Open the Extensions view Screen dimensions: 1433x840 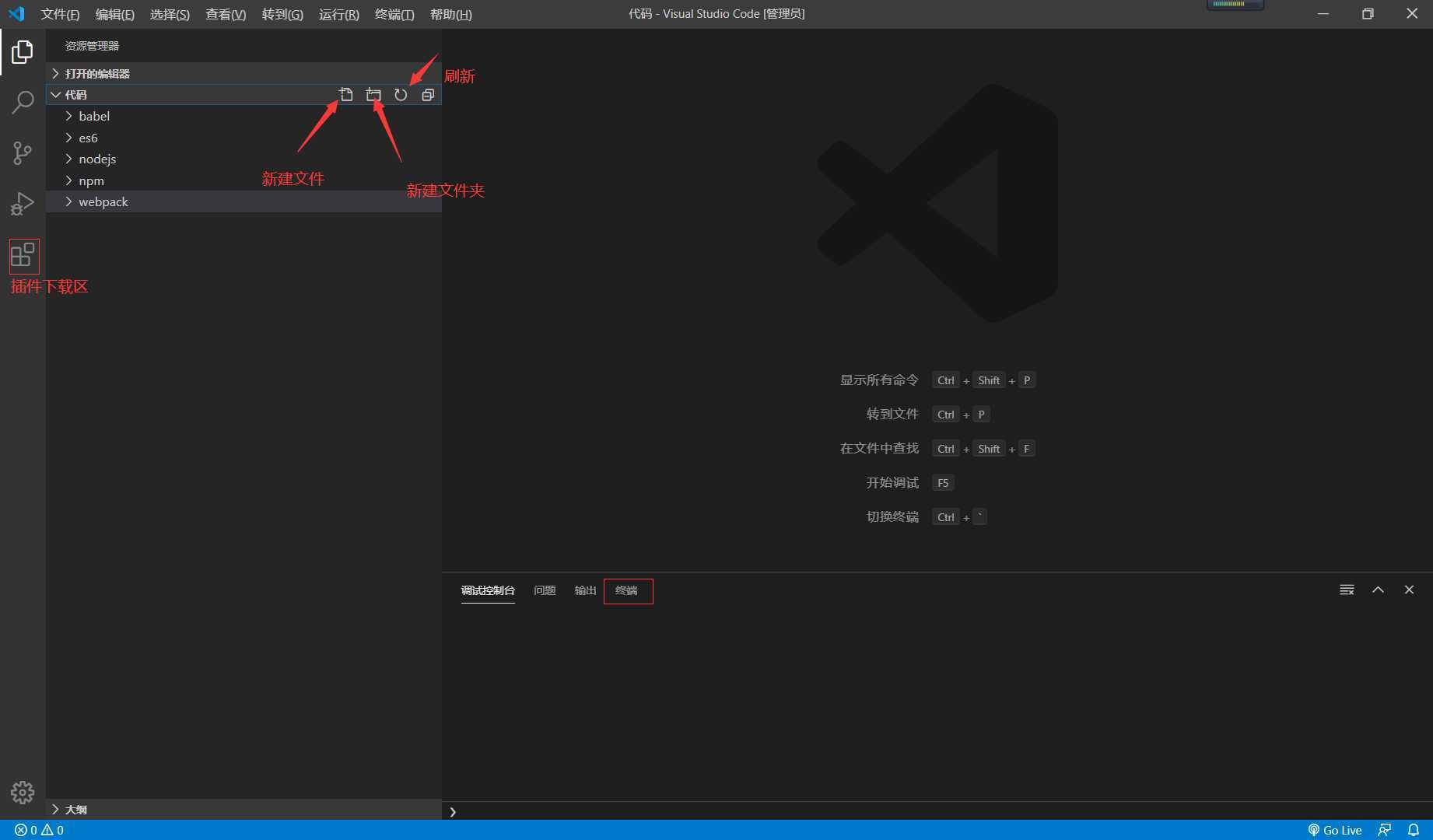pos(23,254)
